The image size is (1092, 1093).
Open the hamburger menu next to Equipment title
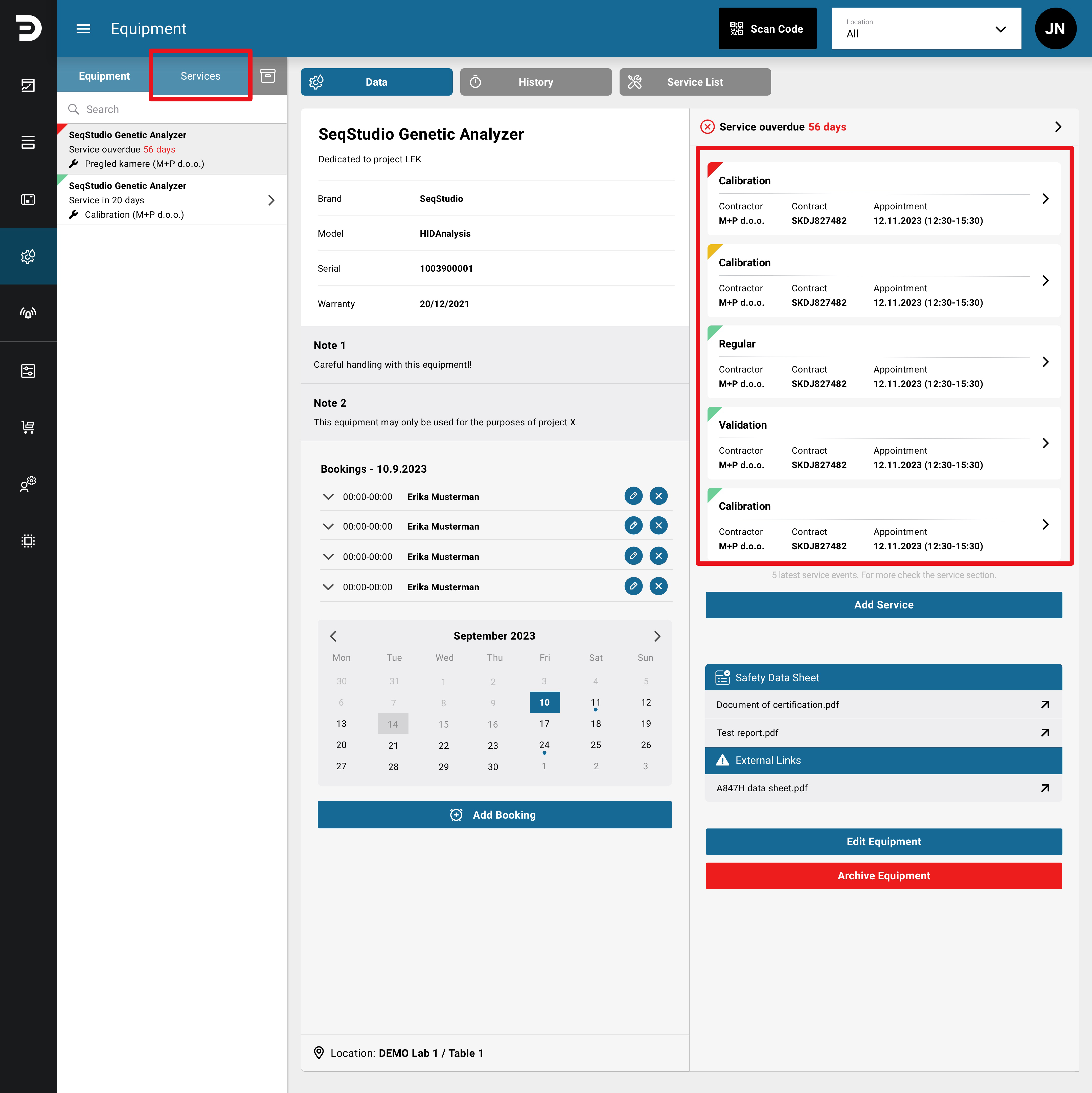(83, 29)
